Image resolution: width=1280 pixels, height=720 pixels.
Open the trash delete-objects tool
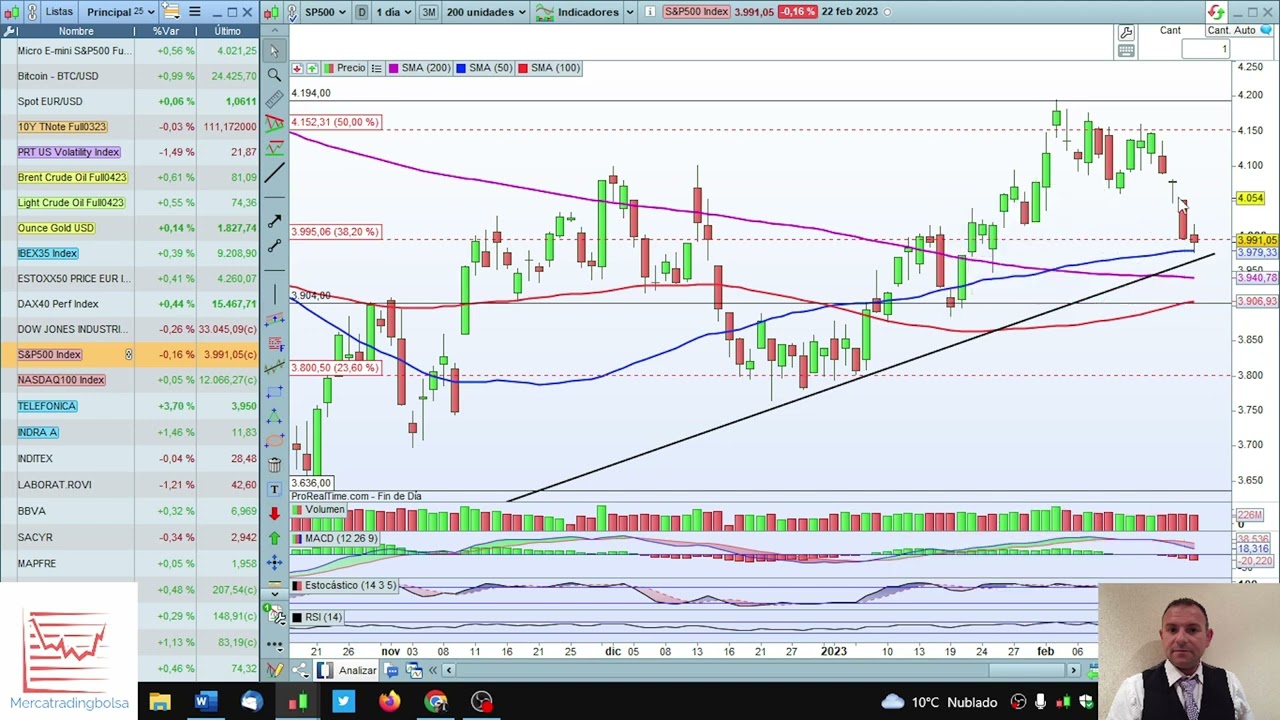[274, 465]
